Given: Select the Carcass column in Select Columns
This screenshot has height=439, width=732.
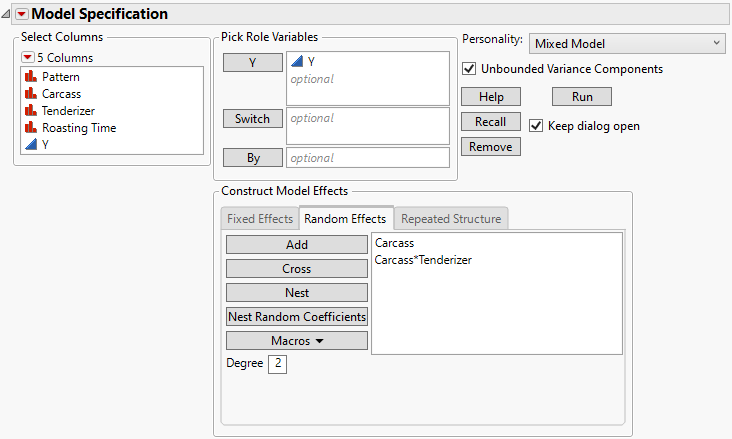Looking at the screenshot, I should [61, 94].
